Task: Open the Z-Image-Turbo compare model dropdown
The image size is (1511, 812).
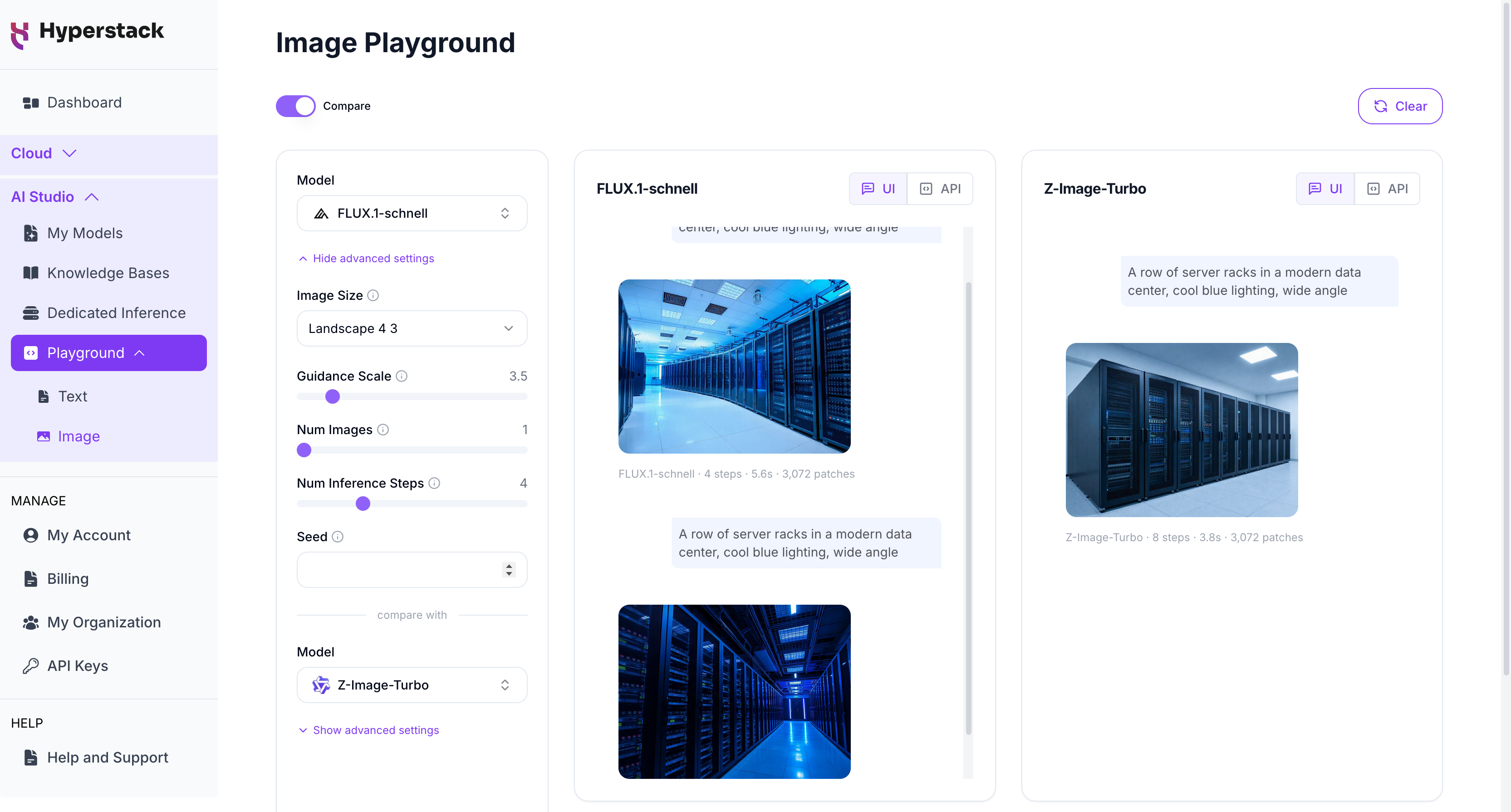Action: (x=412, y=685)
